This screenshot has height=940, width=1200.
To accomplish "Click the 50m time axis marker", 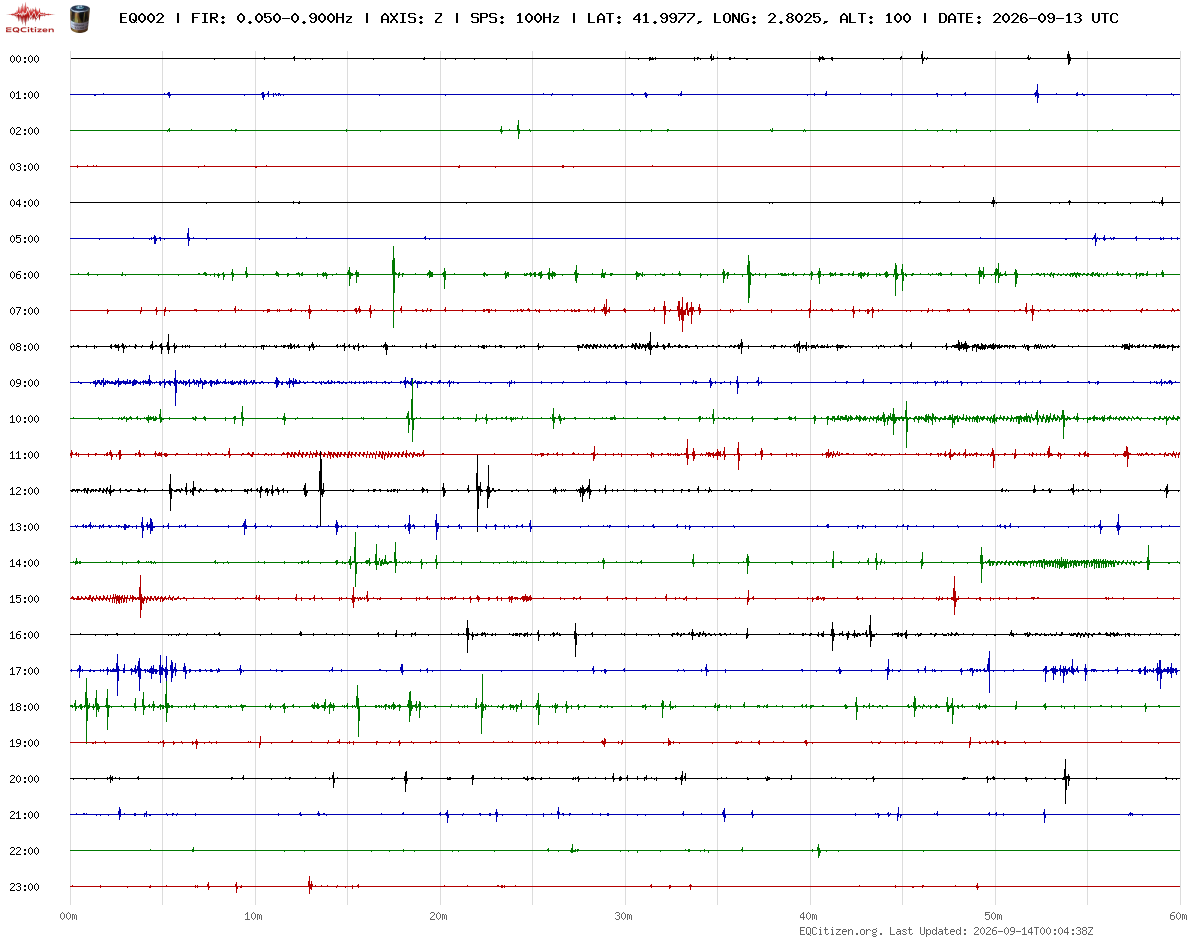I will (994, 916).
